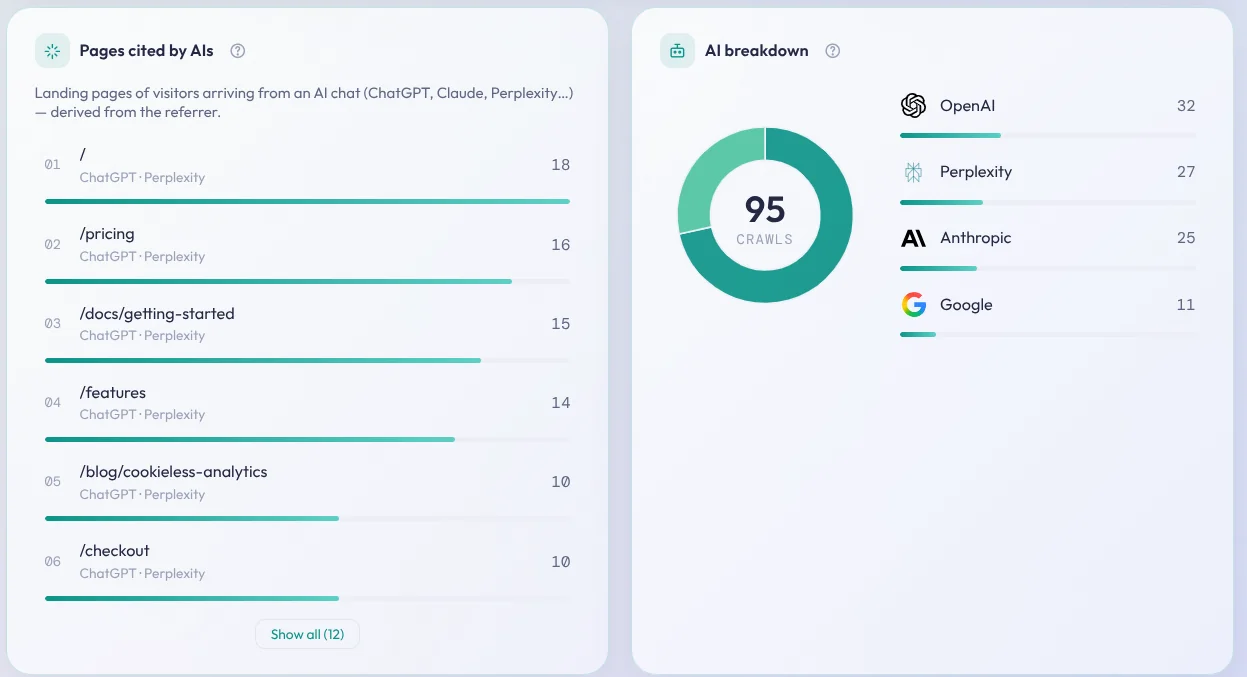
Task: Click the Perplexity logo icon
Action: tap(913, 172)
